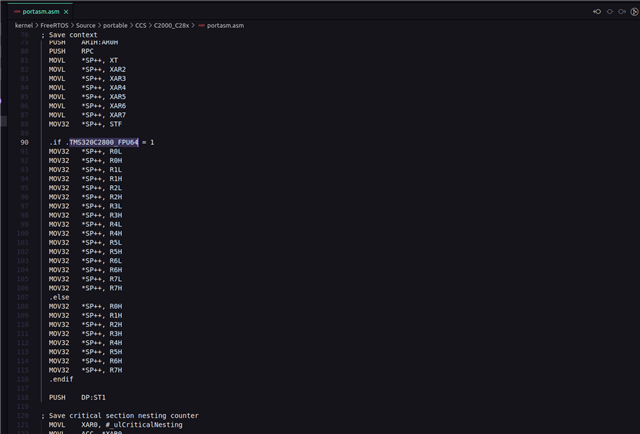Click the file icon on the portasm.asm tab

coord(17,11)
